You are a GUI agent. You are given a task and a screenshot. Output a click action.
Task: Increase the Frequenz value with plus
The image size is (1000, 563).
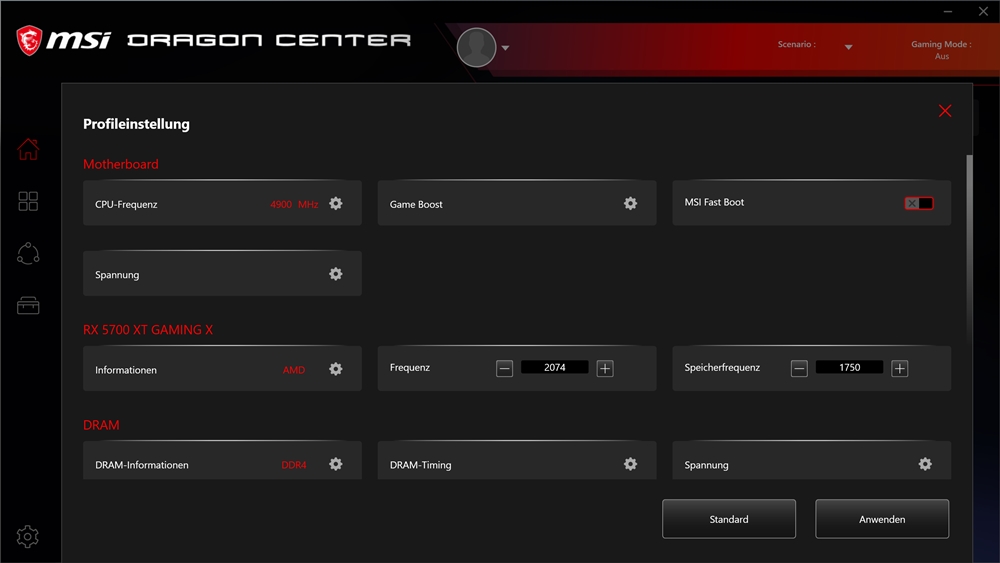(605, 369)
